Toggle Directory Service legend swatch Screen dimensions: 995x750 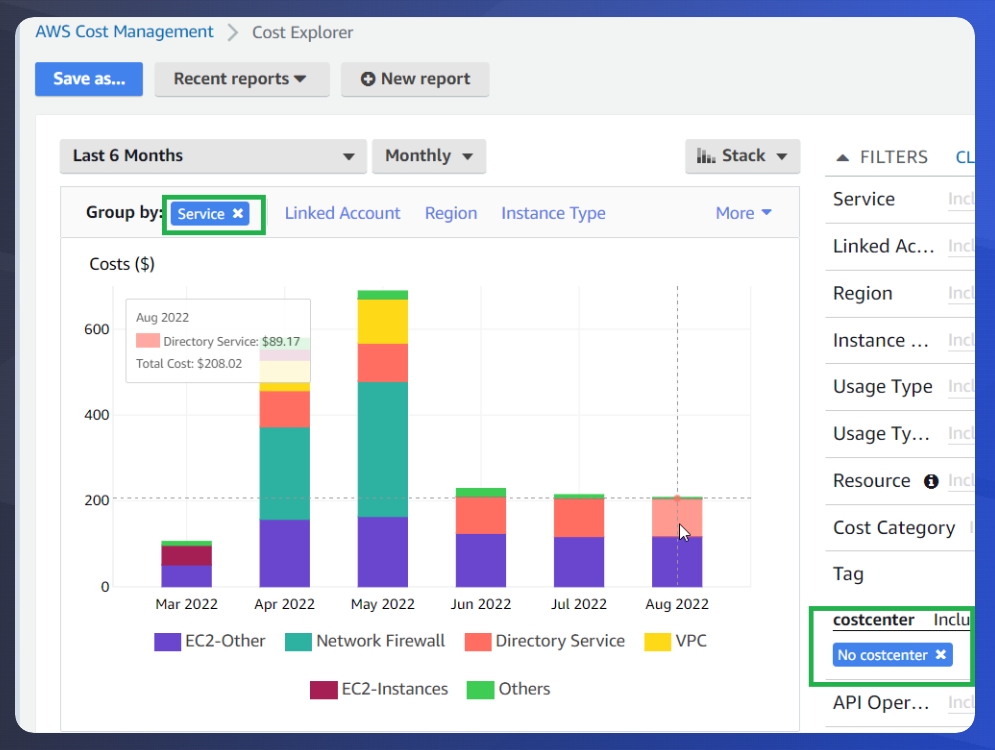coord(478,641)
